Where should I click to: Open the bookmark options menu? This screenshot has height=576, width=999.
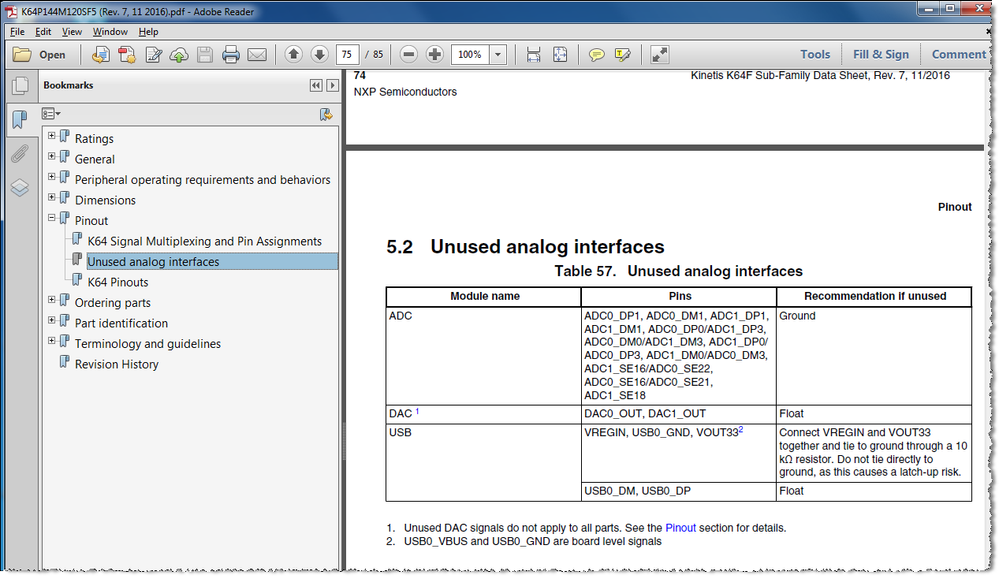[50, 113]
